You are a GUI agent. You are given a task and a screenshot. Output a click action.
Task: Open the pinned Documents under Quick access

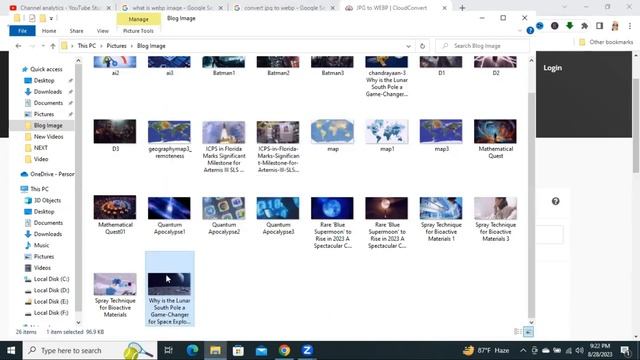pos(48,103)
